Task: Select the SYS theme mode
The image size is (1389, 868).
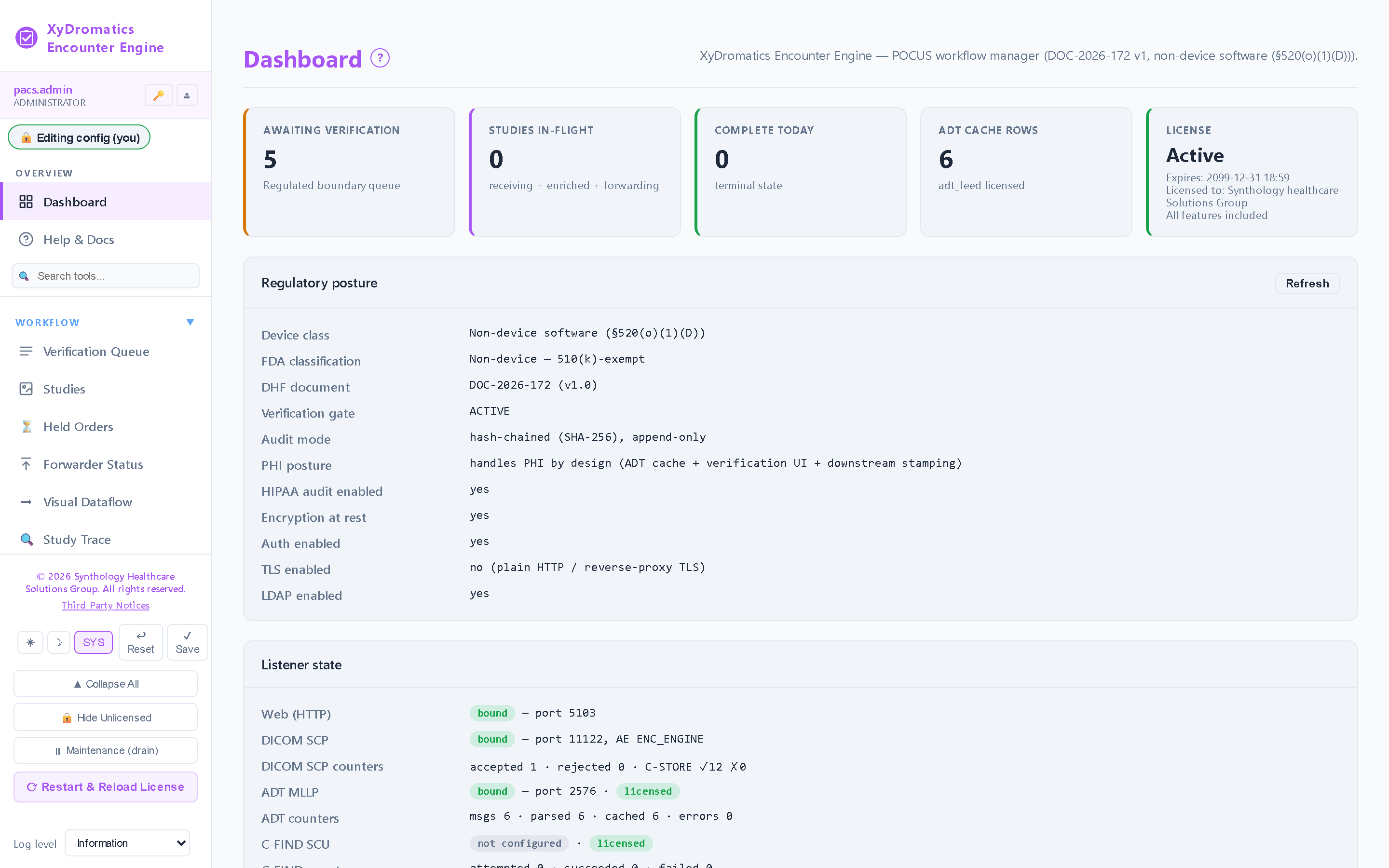Action: [x=94, y=642]
